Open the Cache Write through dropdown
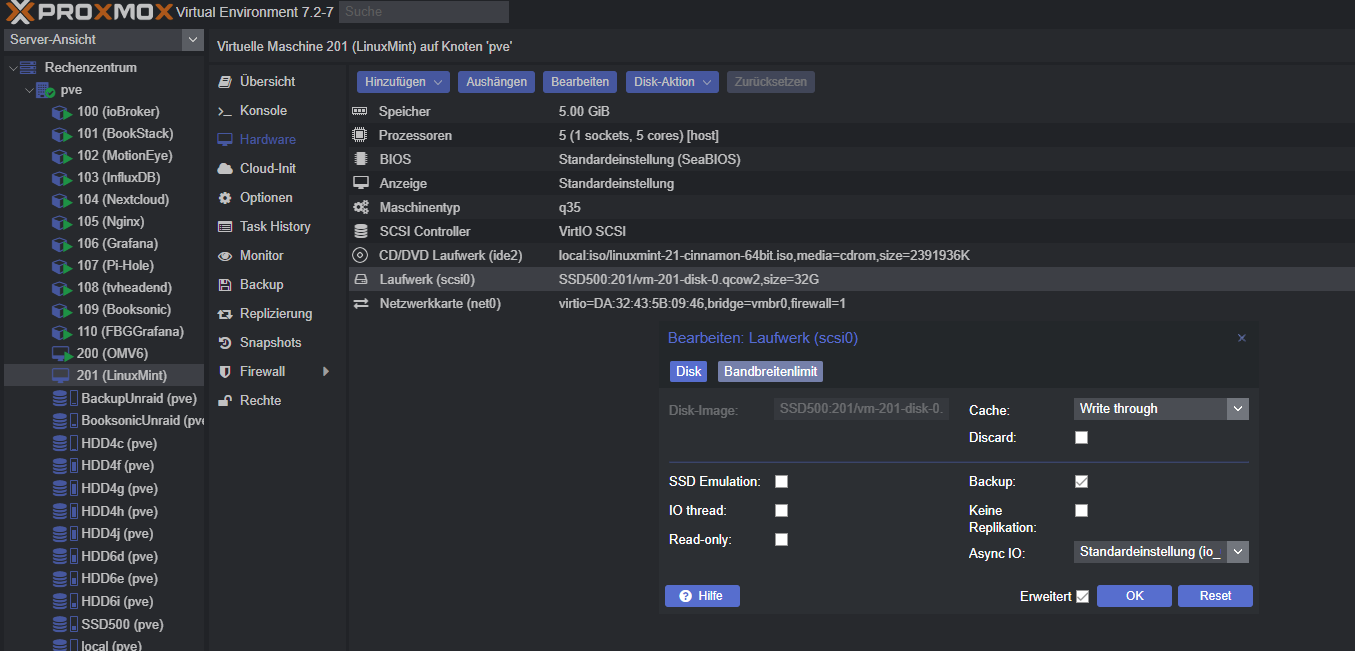This screenshot has height=651, width=1355. (x=1238, y=408)
